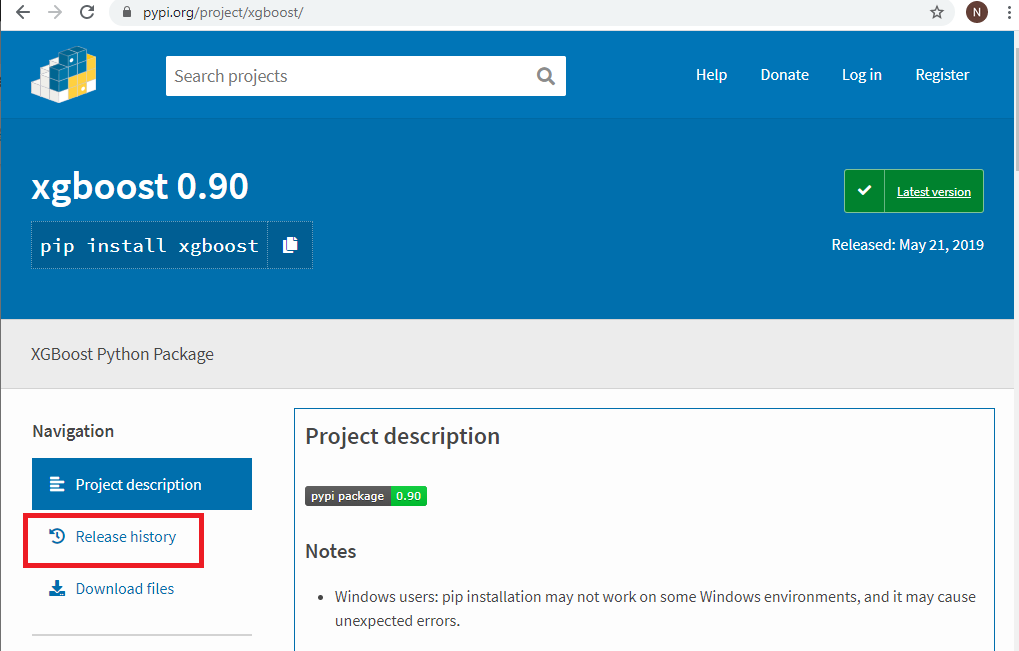
Task: Click the Latest version button
Action: (933, 191)
